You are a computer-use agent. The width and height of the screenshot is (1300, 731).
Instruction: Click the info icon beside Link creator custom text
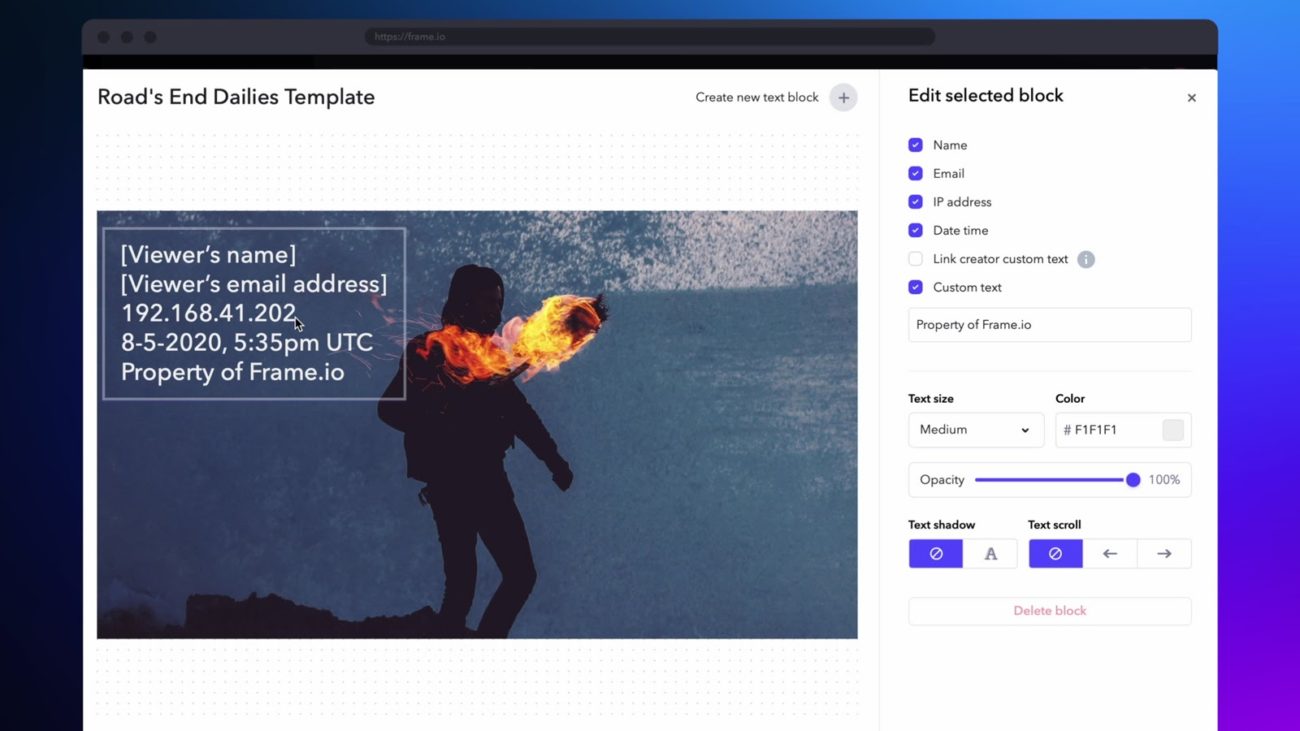(1086, 258)
